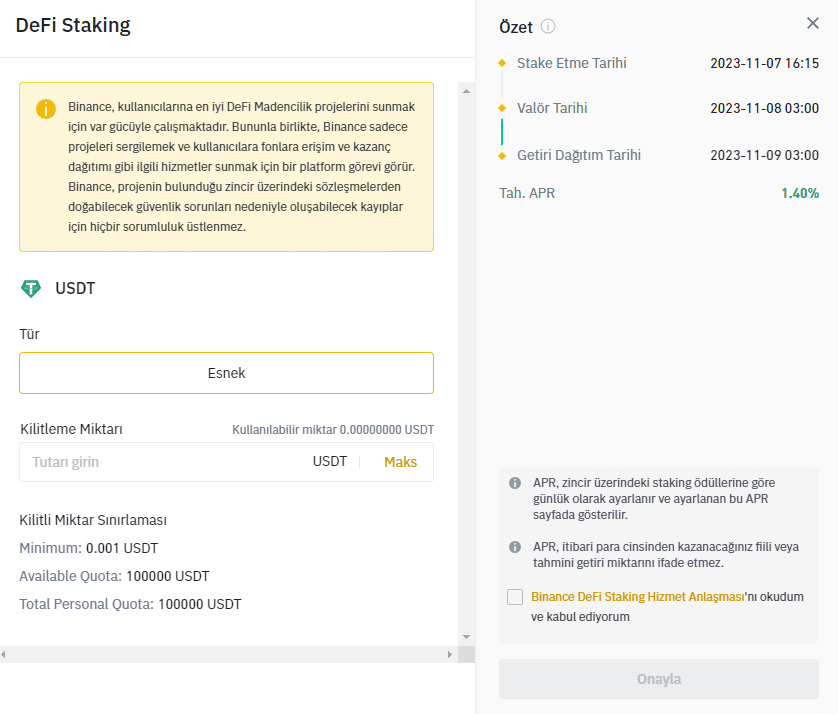Click the info icon beside APR itibari note

pos(515,547)
